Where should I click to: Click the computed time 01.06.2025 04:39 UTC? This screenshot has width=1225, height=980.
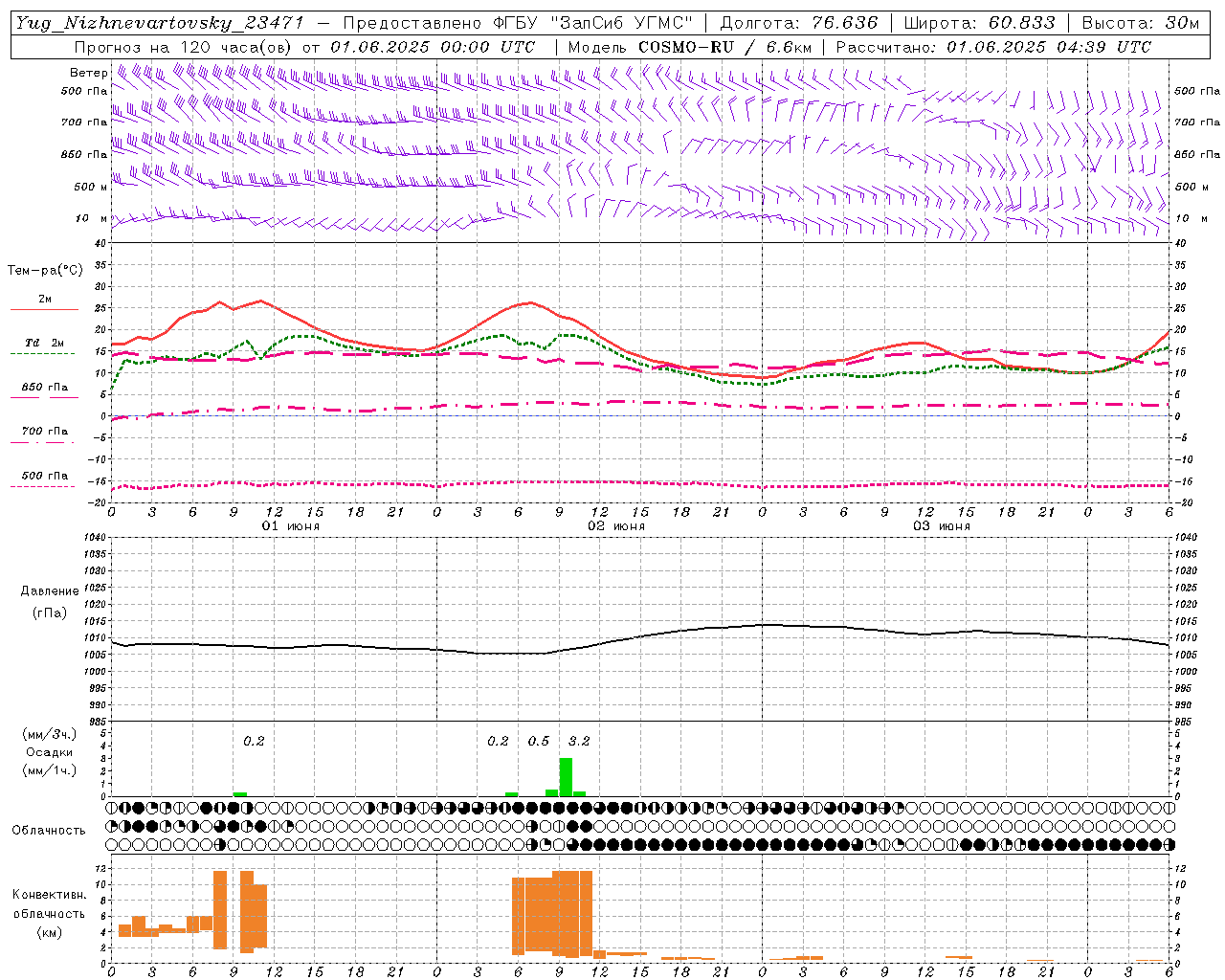point(1049,46)
